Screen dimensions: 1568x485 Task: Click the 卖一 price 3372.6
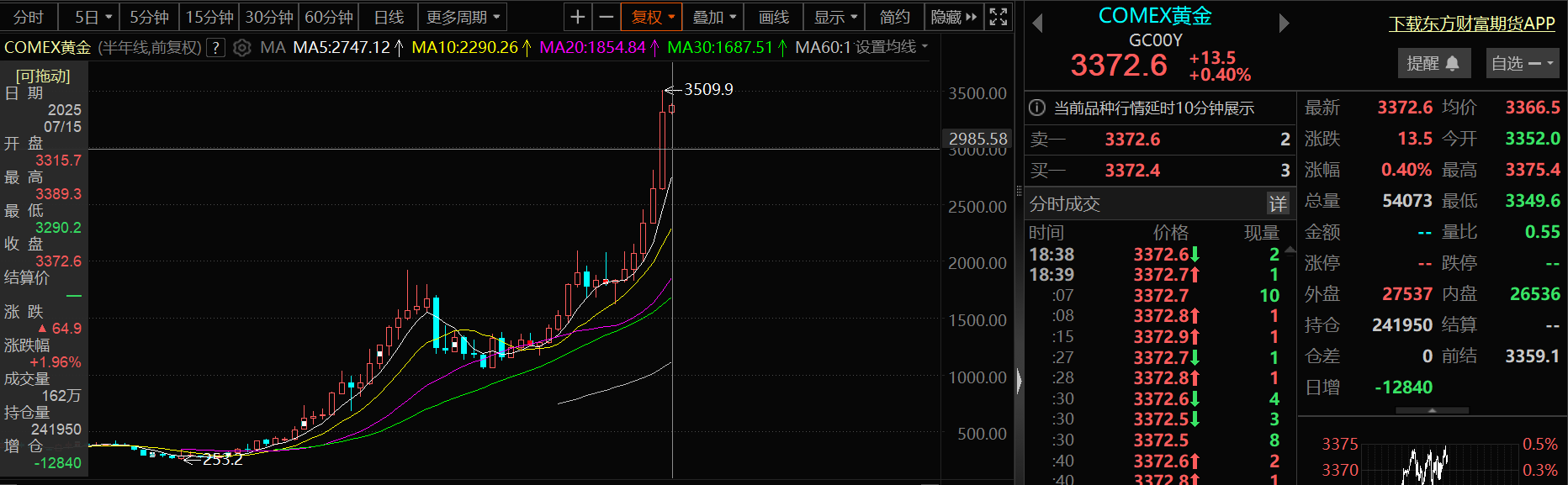[1132, 140]
